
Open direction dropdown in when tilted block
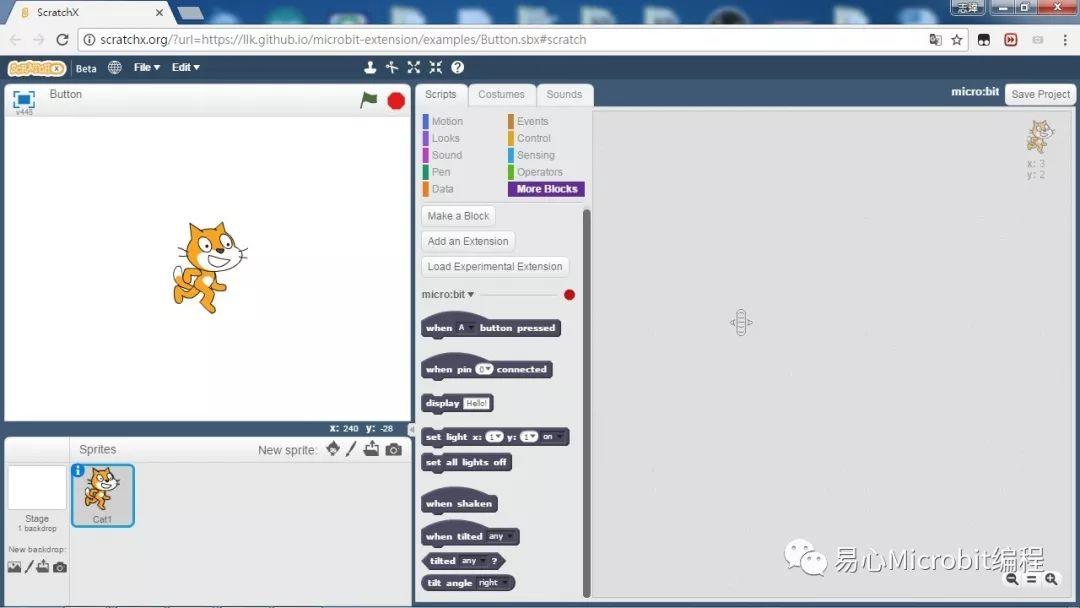pyautogui.click(x=501, y=536)
